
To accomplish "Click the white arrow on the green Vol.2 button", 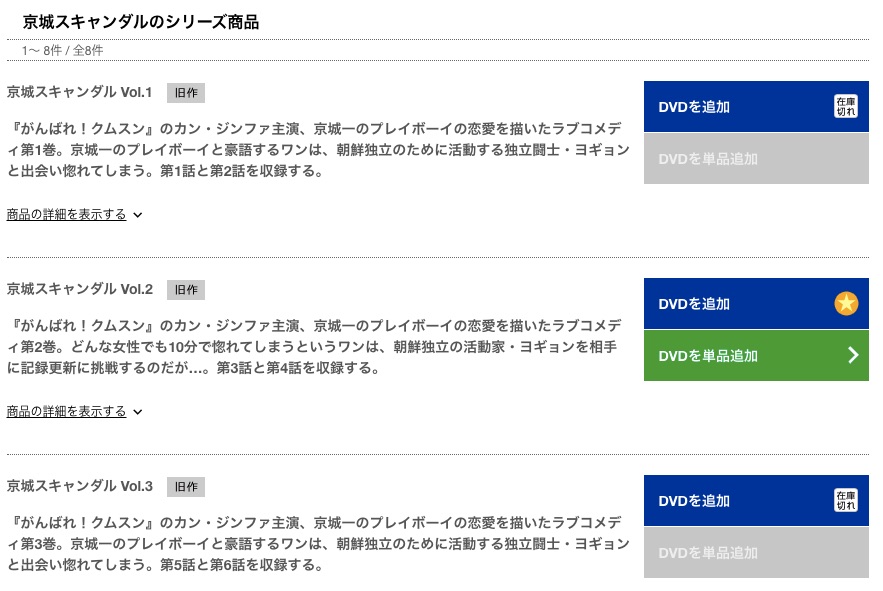I will point(853,355).
